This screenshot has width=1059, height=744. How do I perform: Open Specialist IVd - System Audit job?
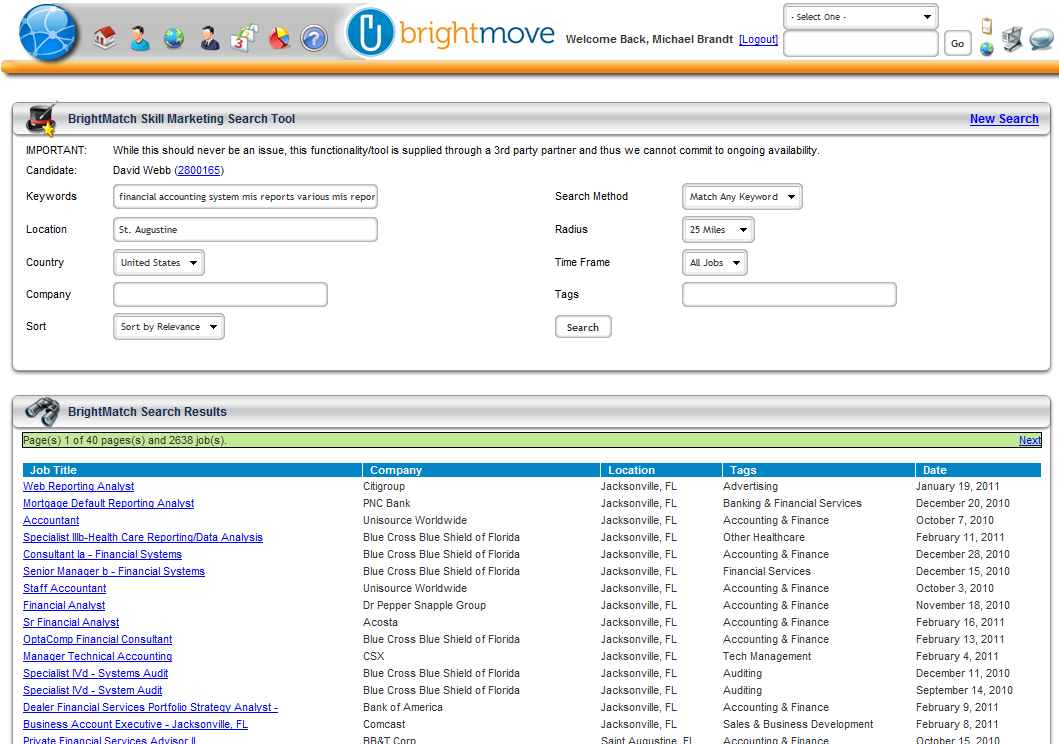(x=93, y=690)
